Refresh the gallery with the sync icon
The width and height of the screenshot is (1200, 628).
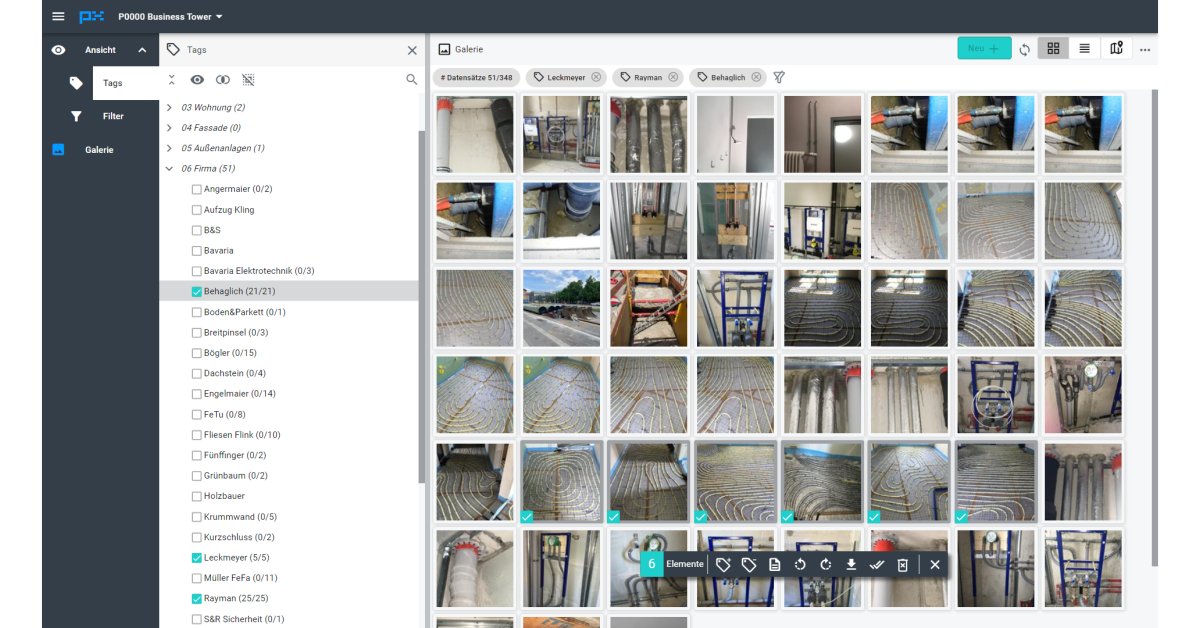(1025, 49)
